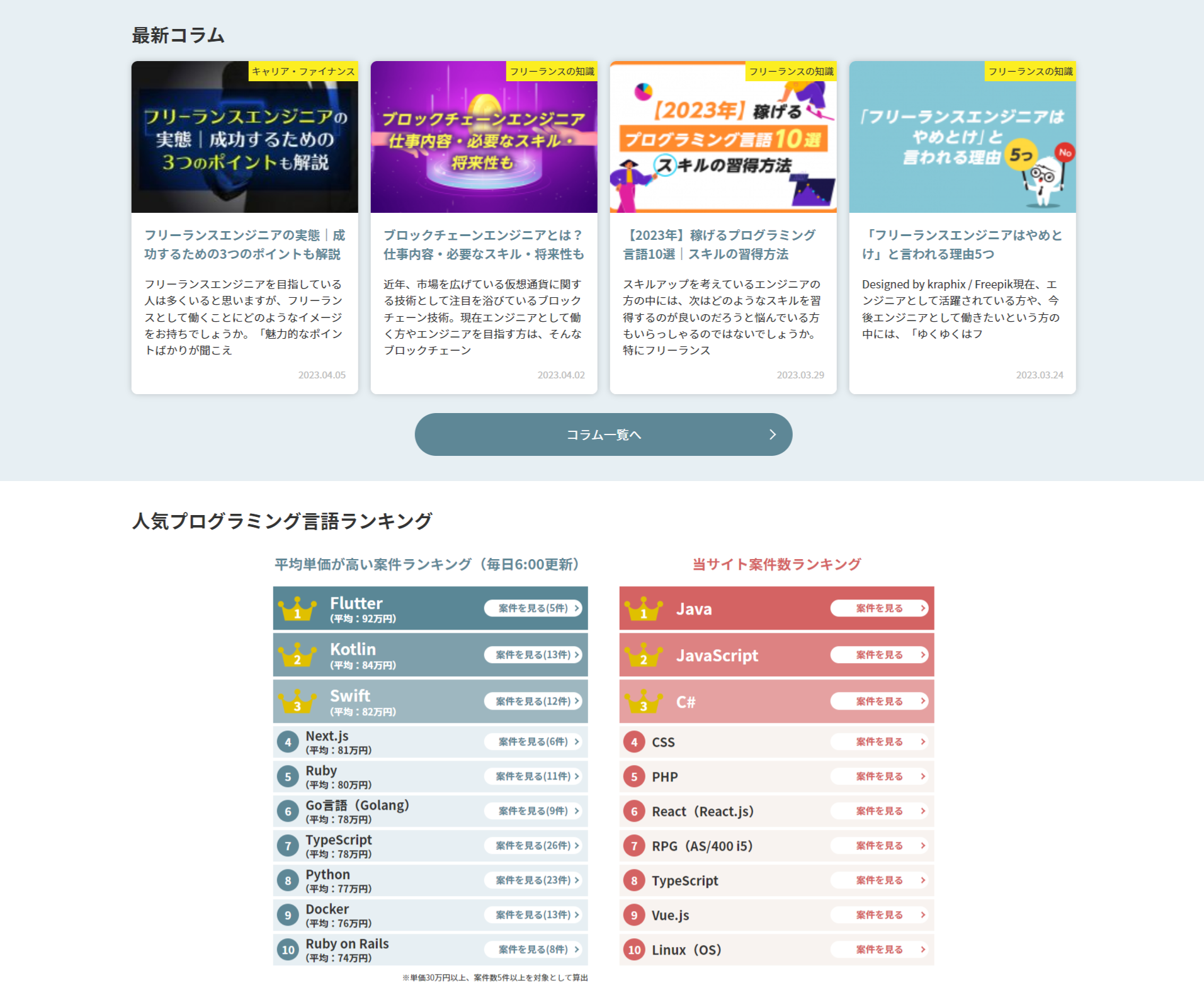Open 2023年 稼げるプログラミング言語10選 thumbnail

coord(723,137)
